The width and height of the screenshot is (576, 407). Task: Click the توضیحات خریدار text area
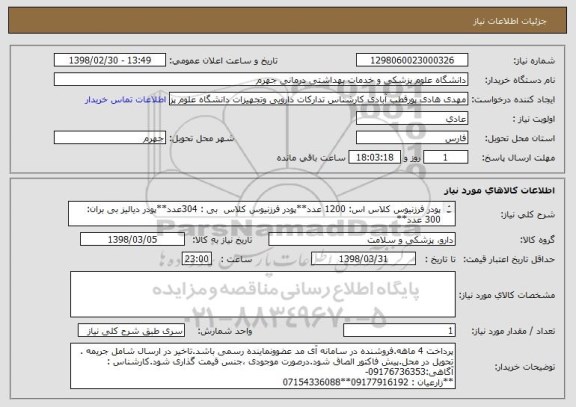point(263,366)
